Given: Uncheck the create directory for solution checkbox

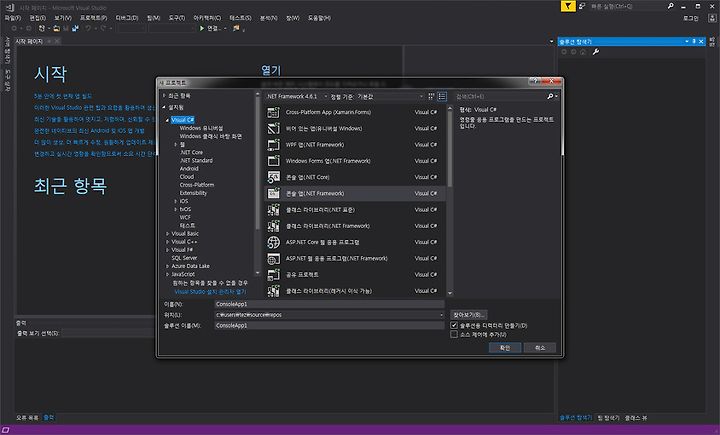Looking at the screenshot, I should [x=454, y=325].
